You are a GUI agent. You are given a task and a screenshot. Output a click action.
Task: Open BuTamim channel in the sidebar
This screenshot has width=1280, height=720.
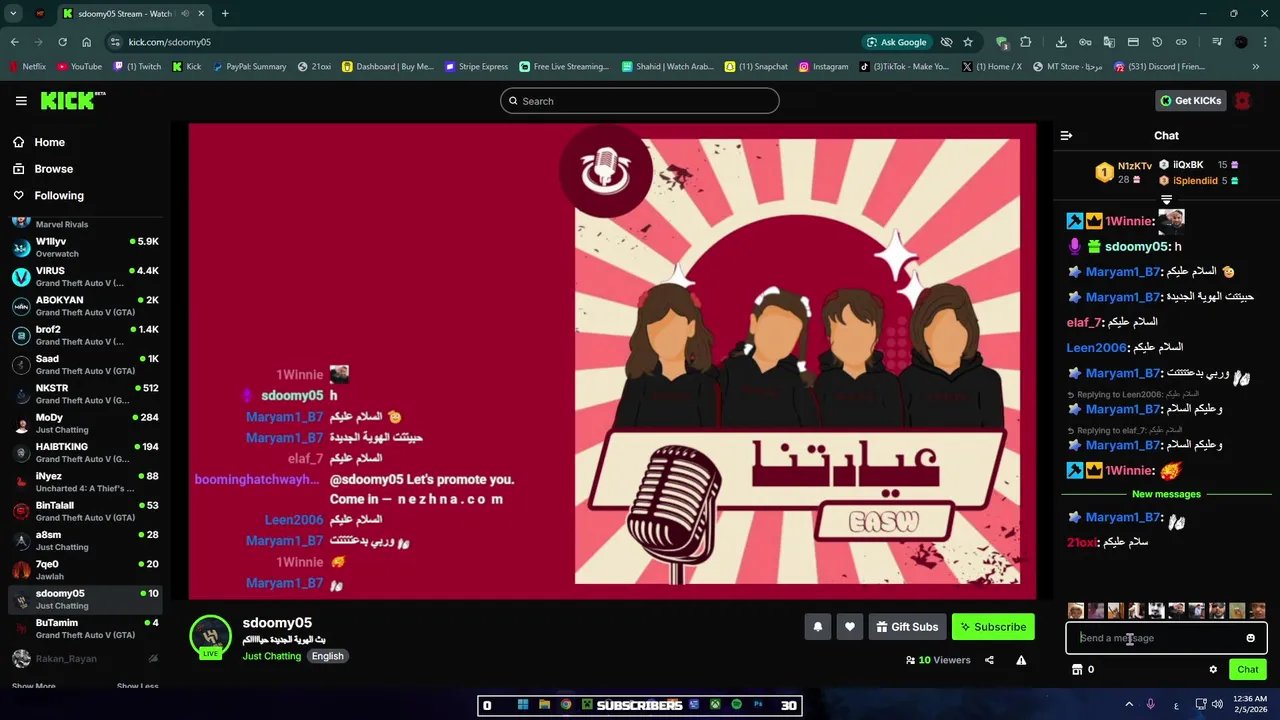85,628
